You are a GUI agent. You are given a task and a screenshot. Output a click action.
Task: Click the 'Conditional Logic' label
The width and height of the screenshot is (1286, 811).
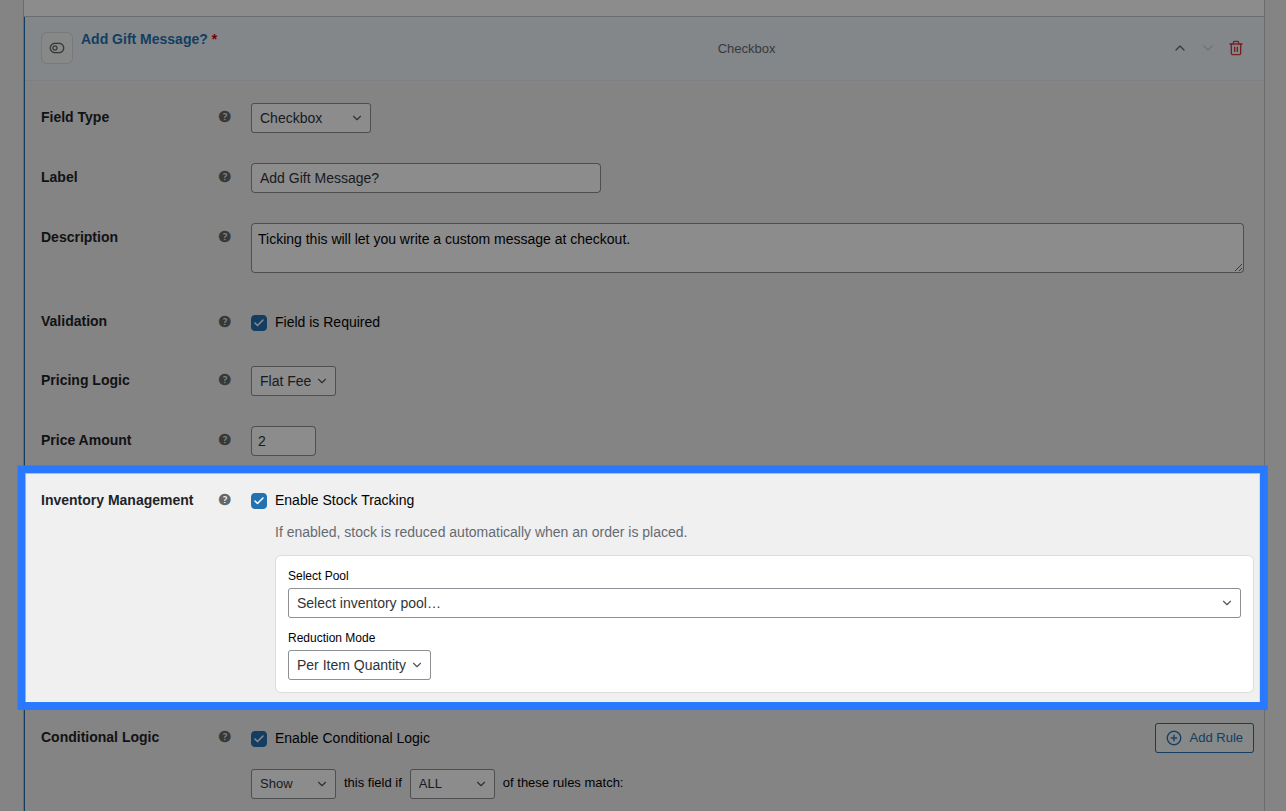click(x=100, y=737)
